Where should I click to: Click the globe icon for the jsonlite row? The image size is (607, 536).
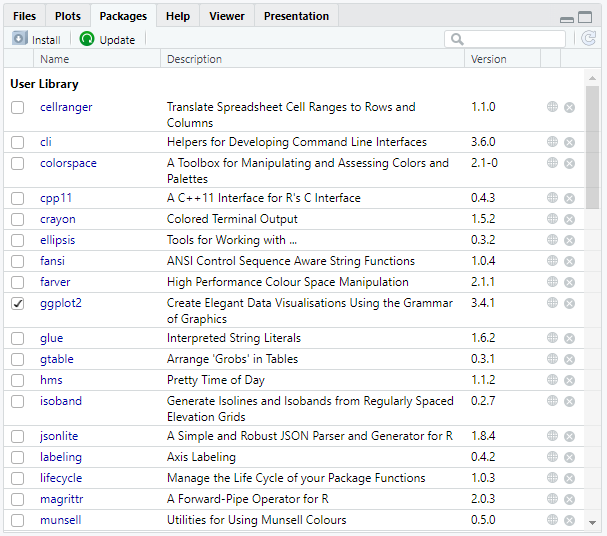pyautogui.click(x=552, y=436)
